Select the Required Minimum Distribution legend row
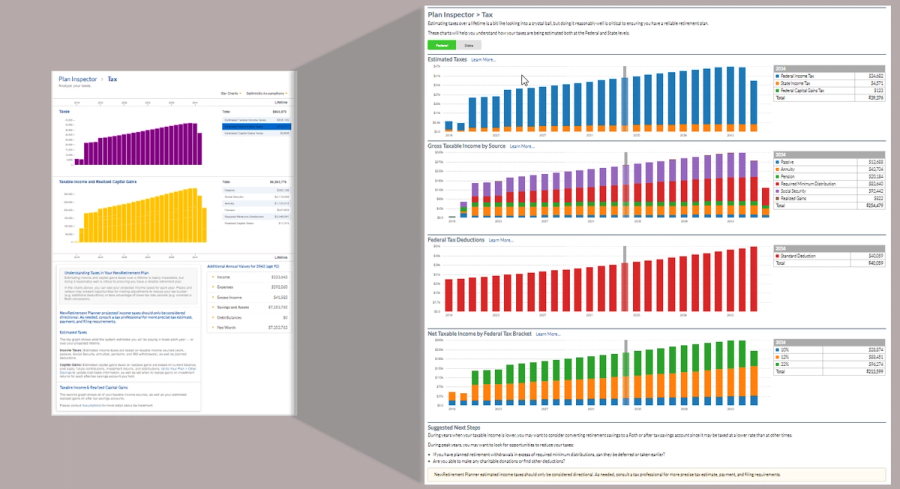The height and width of the screenshot is (489, 900). (x=829, y=184)
